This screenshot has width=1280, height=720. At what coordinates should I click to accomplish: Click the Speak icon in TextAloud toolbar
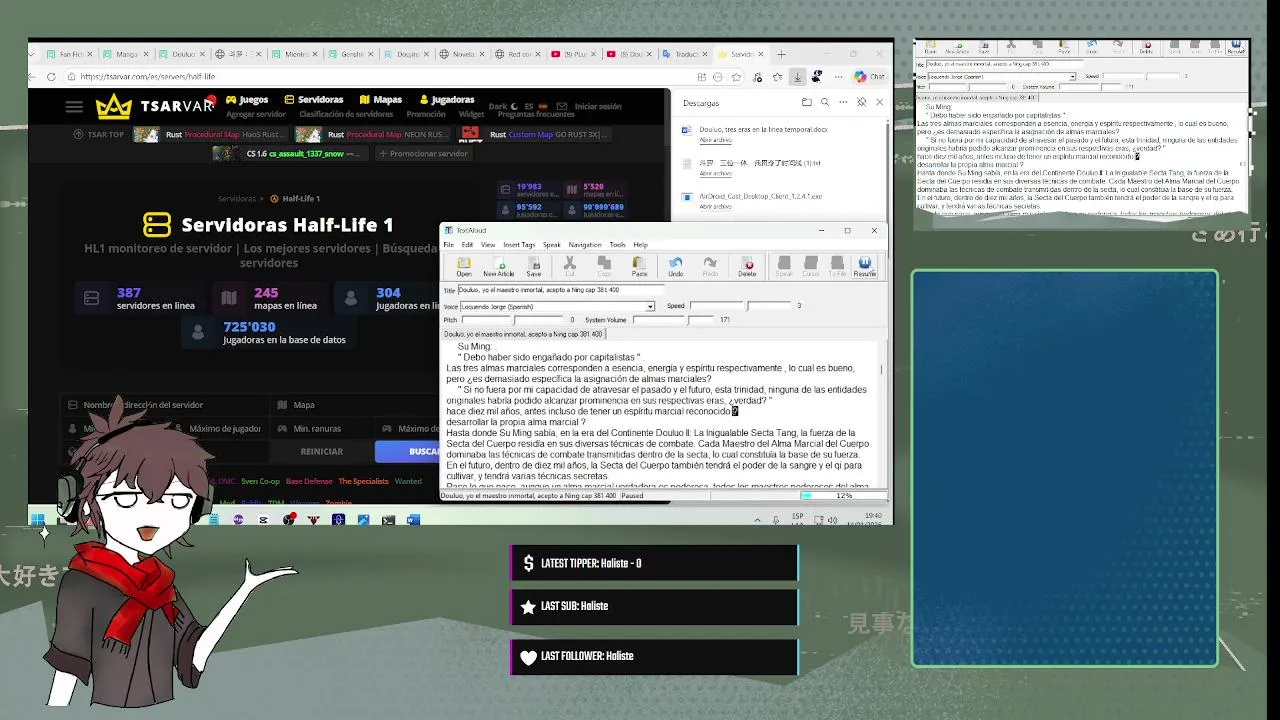tap(784, 266)
